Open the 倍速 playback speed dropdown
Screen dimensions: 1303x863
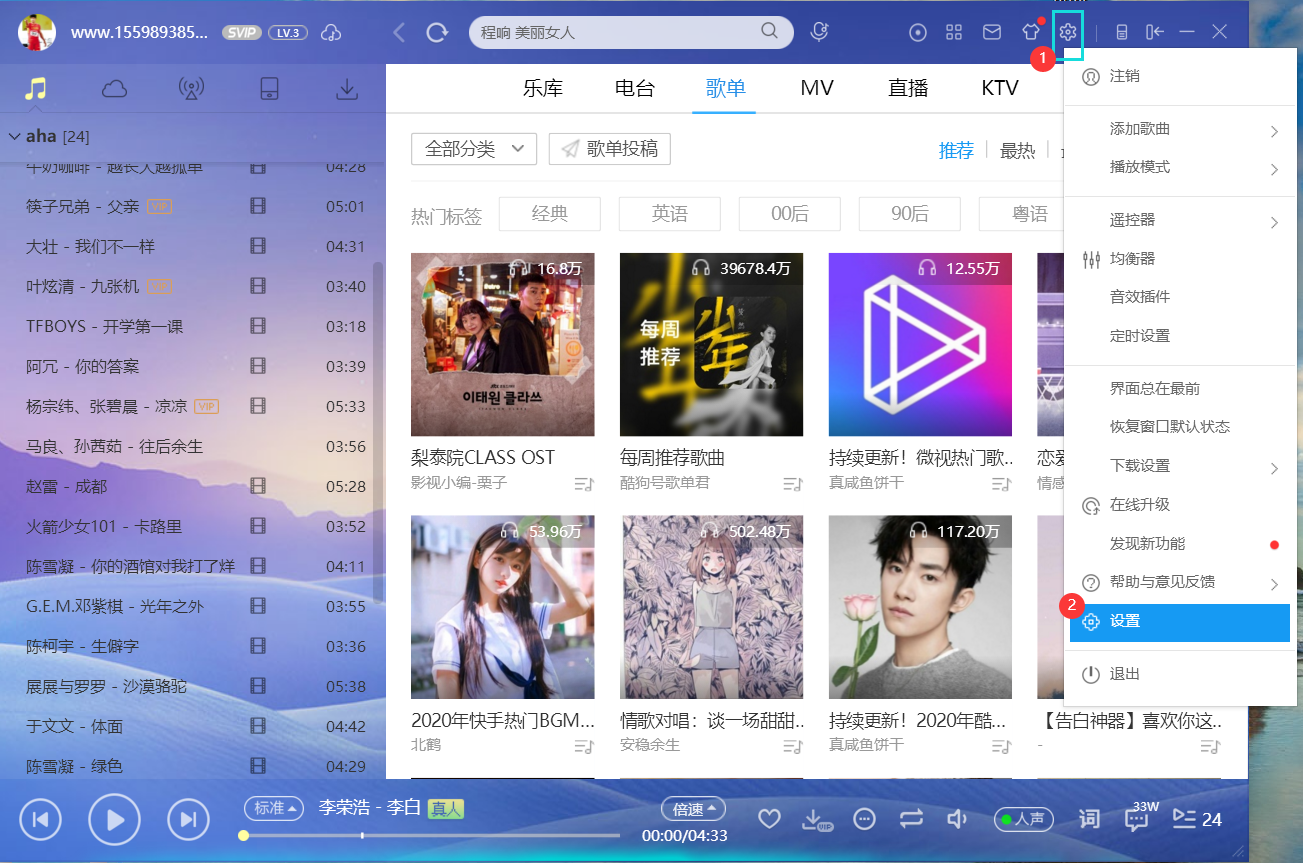[693, 809]
